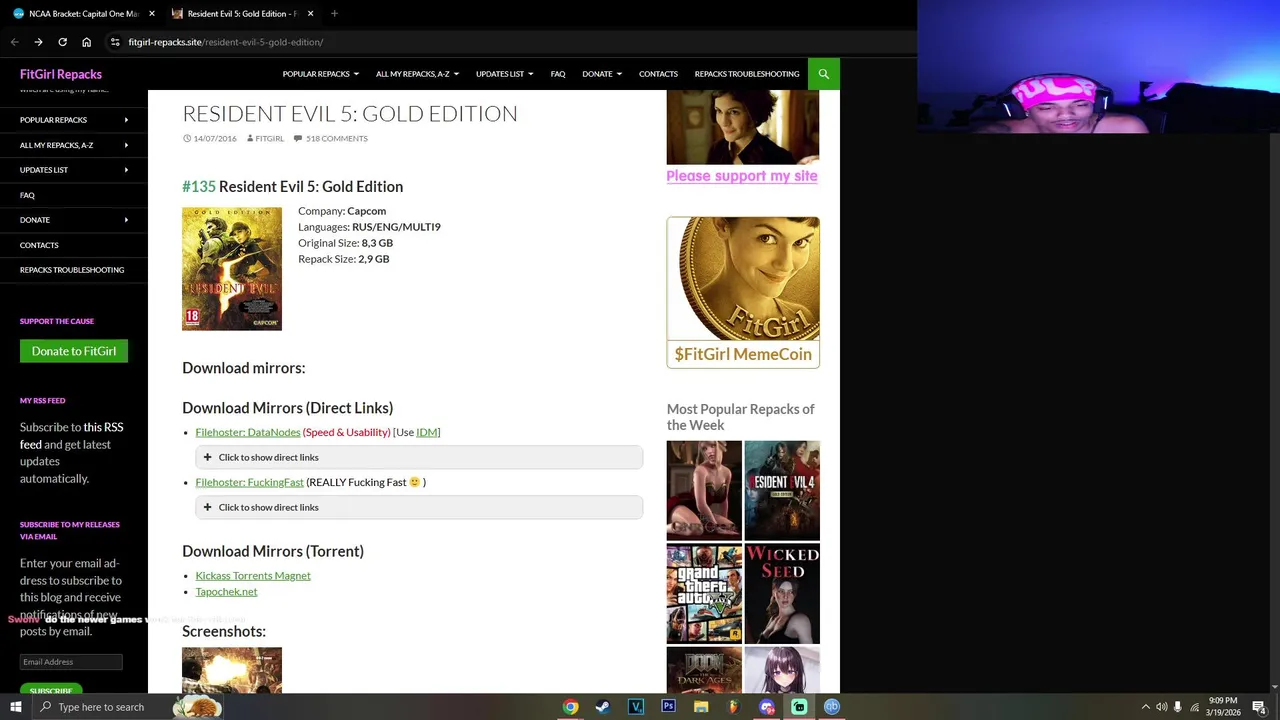The image size is (1280, 720).
Task: Open FAQ in the left sidebar
Action: (x=27, y=195)
